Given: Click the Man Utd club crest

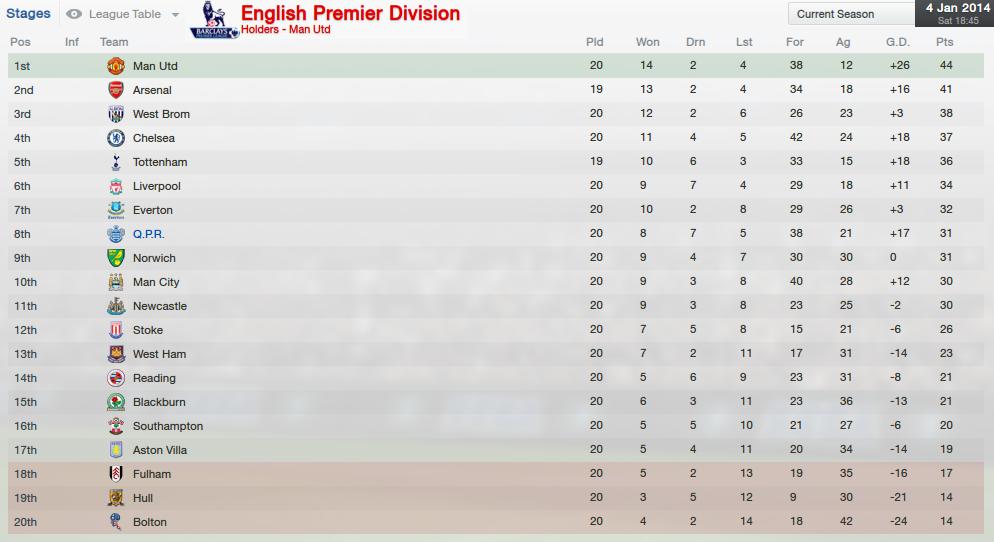Looking at the screenshot, I should (x=116, y=66).
